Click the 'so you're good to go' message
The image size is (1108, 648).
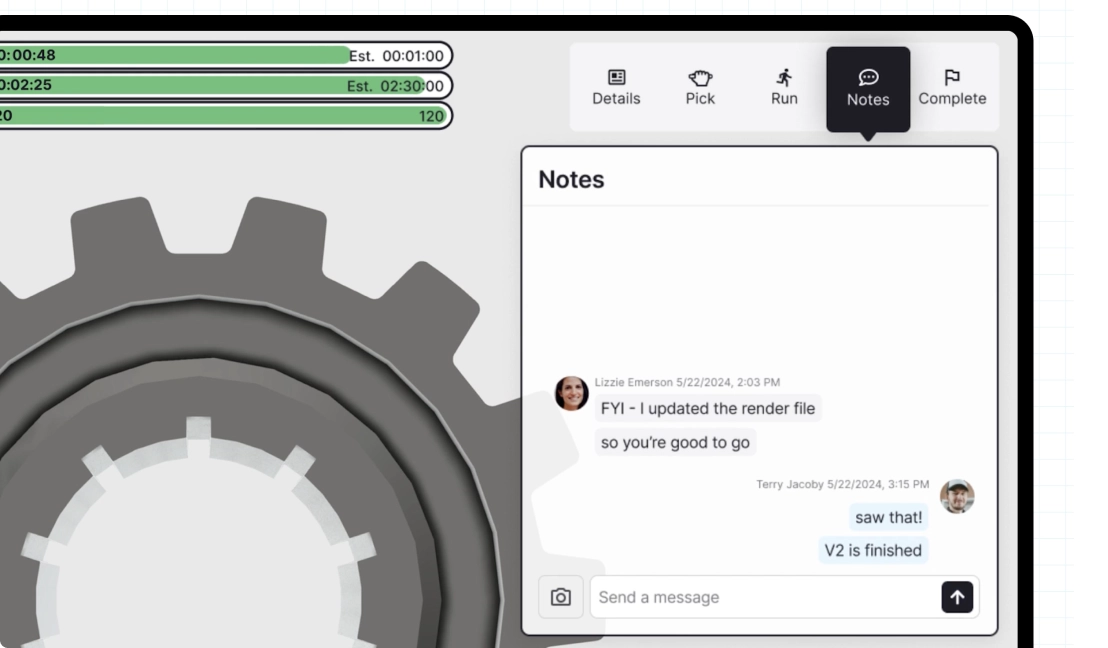[676, 442]
